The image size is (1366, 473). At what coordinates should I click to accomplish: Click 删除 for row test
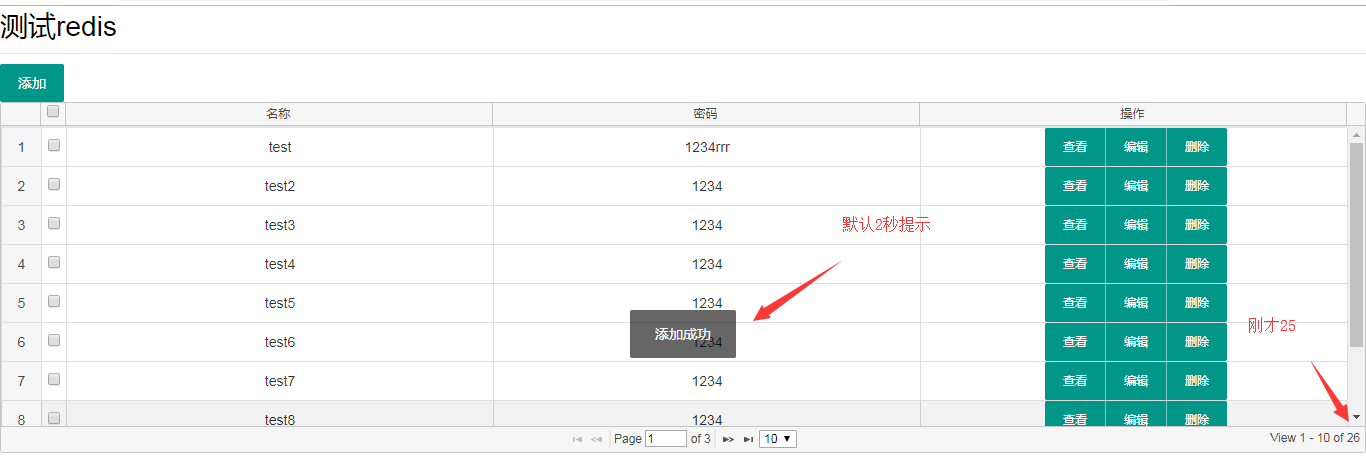[1197, 147]
